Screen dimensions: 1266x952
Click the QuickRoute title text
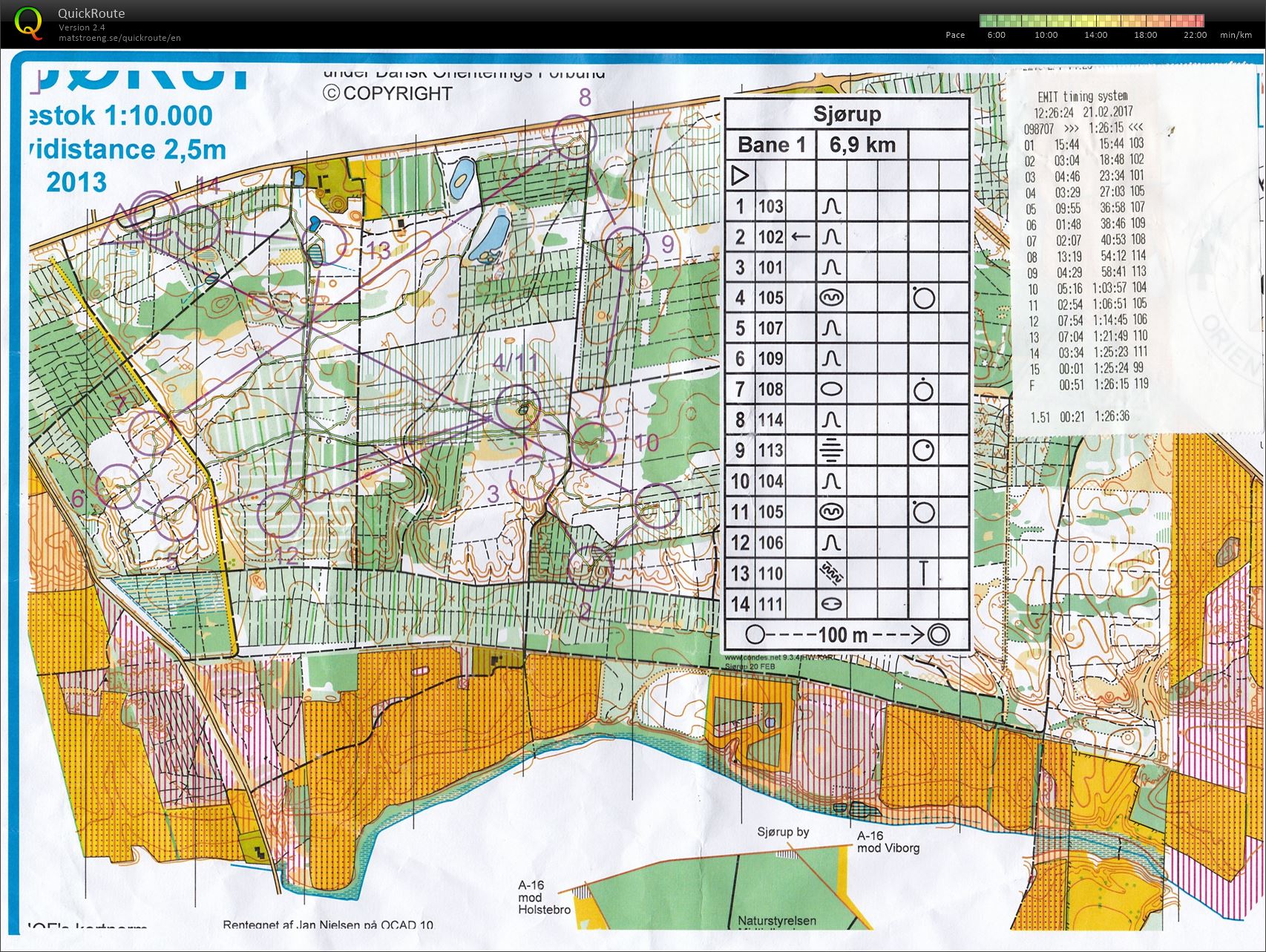tap(91, 13)
